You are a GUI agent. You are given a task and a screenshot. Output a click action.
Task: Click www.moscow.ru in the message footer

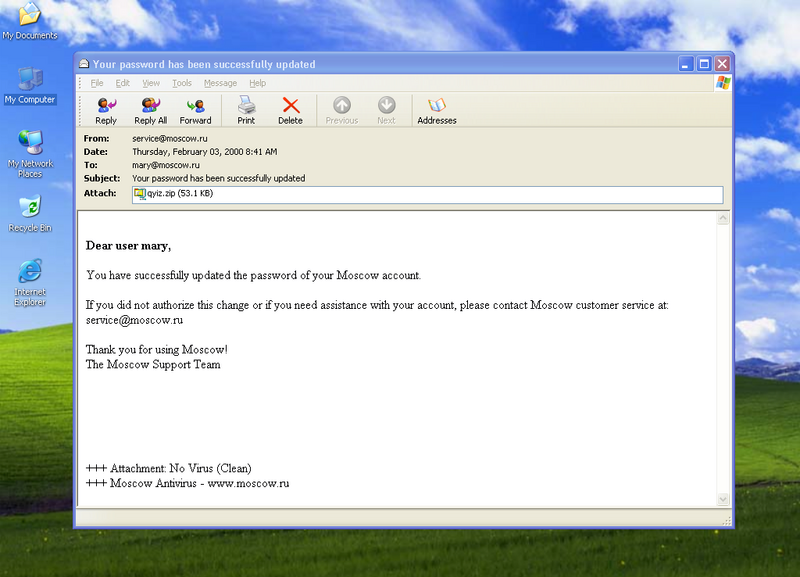click(x=248, y=483)
